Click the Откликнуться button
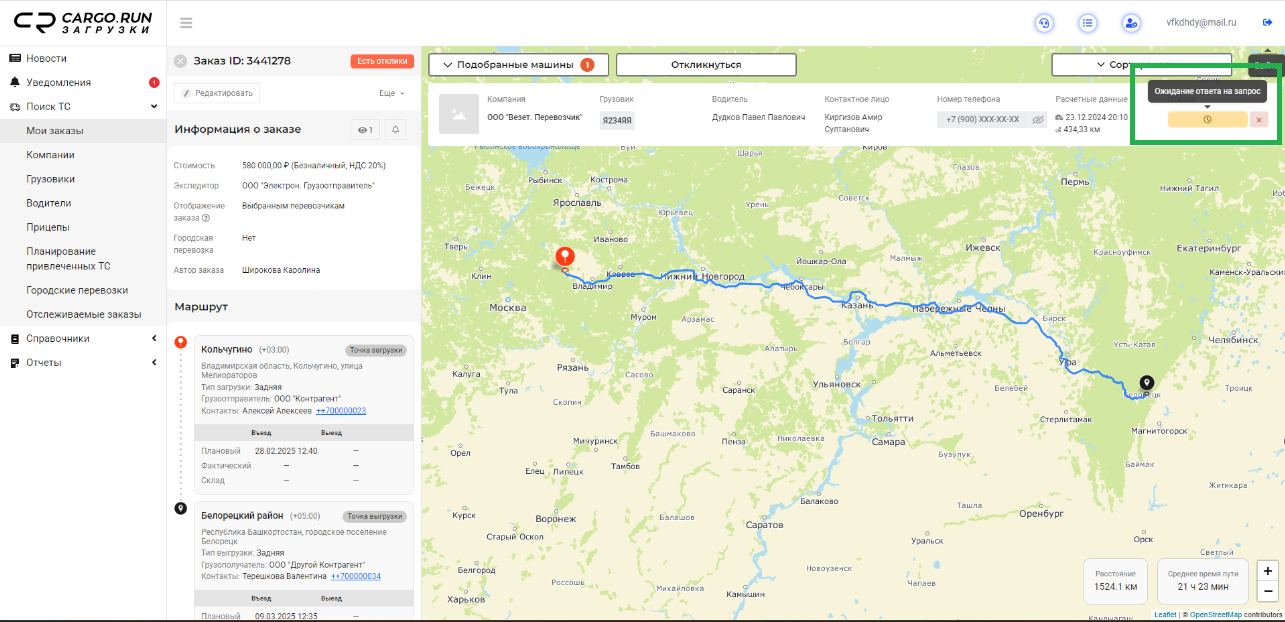The height and width of the screenshot is (622, 1285). pos(705,65)
